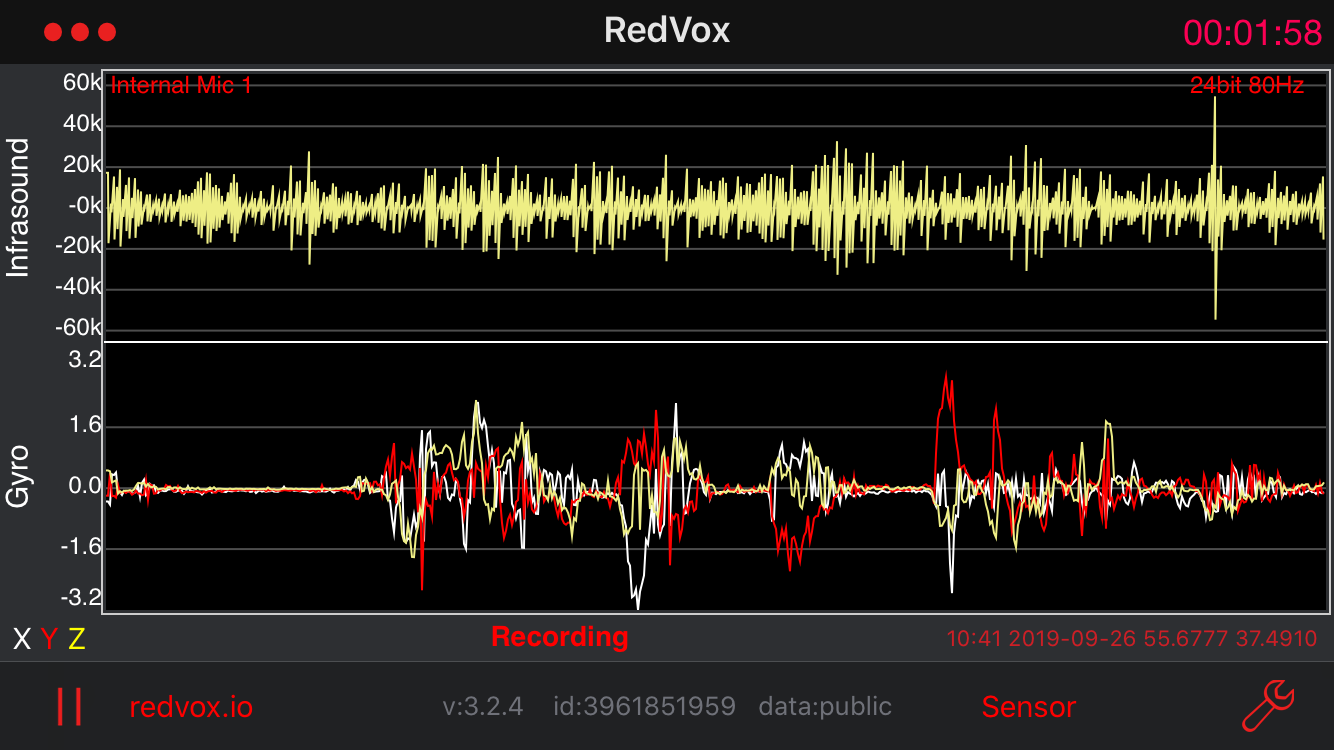Tap the timestamp and coordinates readout
The height and width of the screenshot is (750, 1334).
coord(1132,638)
